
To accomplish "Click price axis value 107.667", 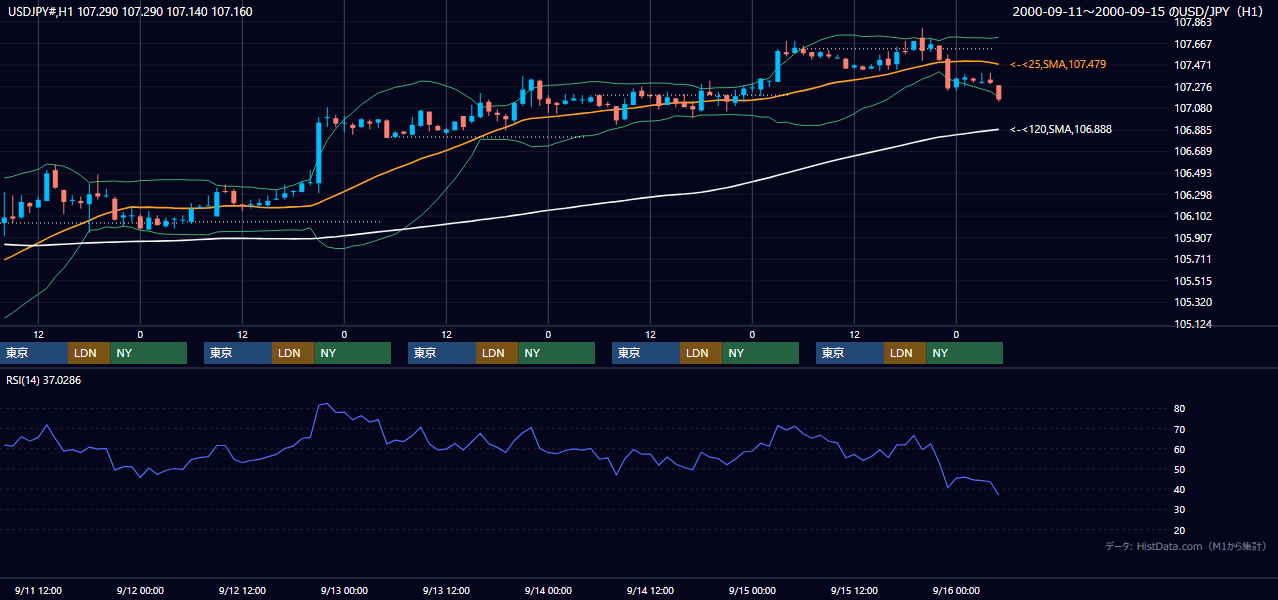I will 1192,44.
